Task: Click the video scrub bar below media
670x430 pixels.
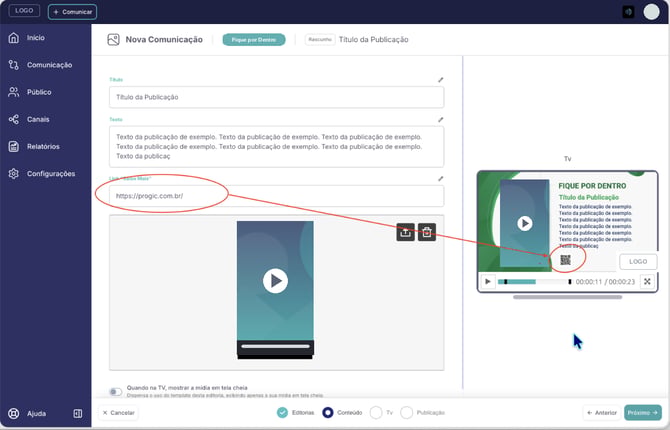Action: click(275, 346)
